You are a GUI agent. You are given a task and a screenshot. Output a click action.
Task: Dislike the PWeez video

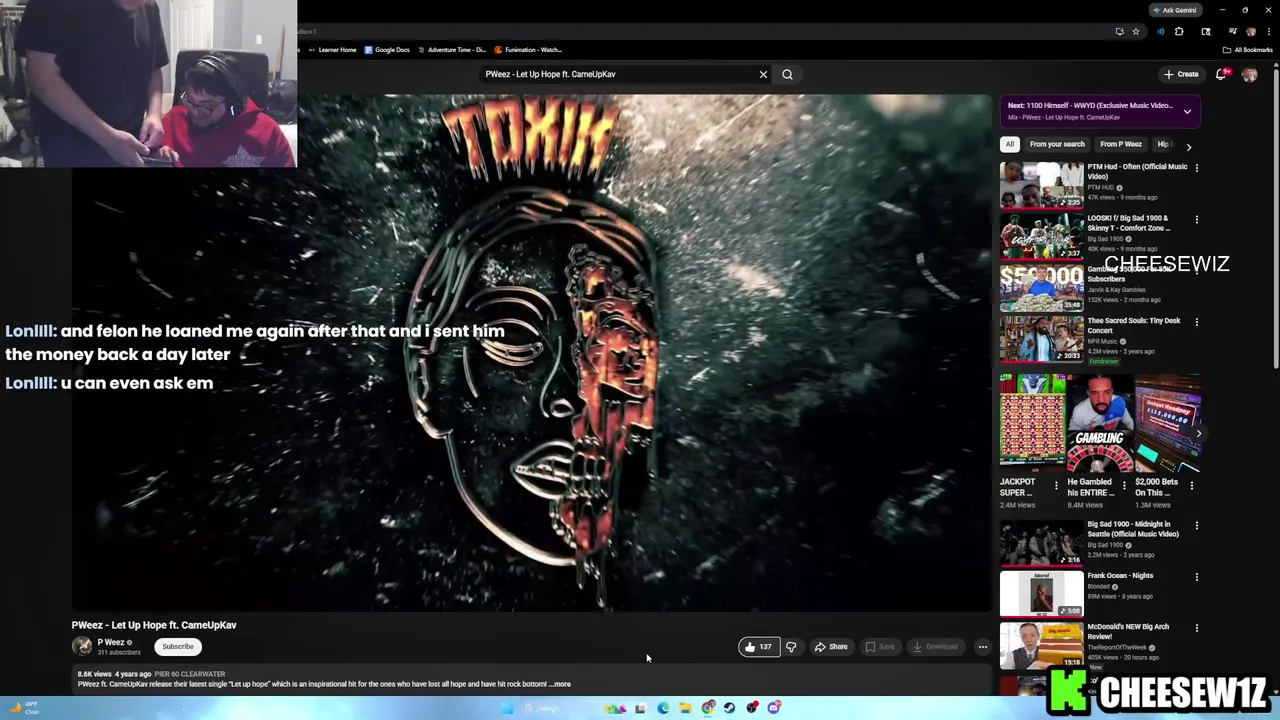[x=791, y=647]
